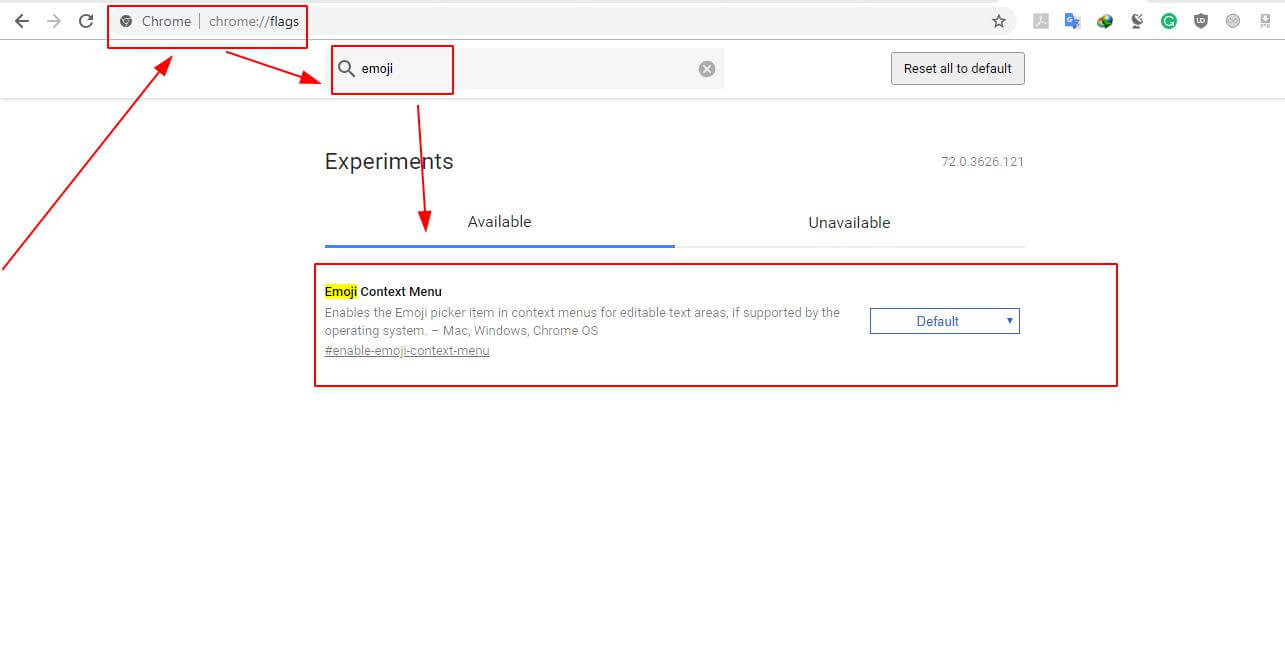
Task: Switch to the Unavailable tab
Action: pos(849,222)
